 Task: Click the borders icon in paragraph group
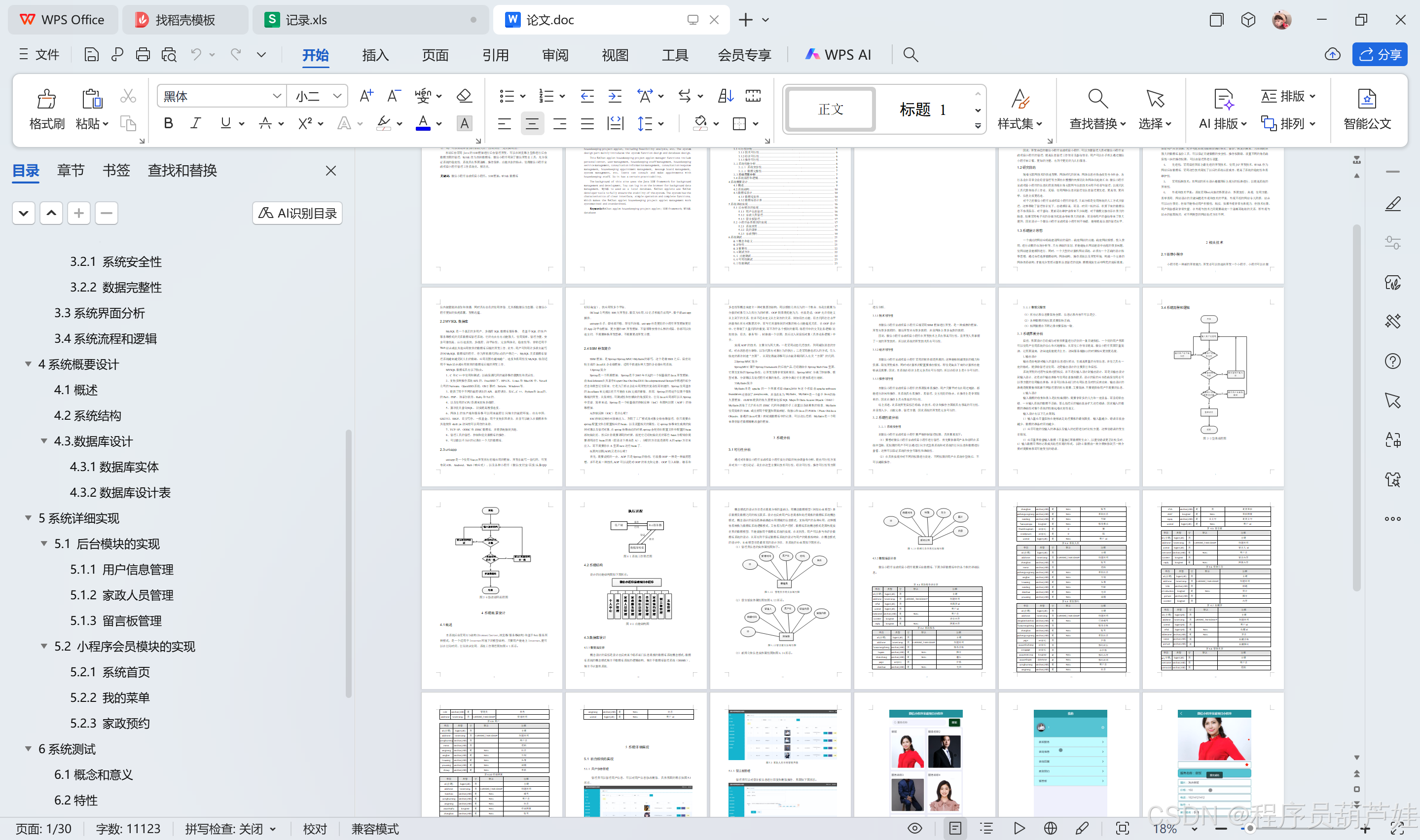click(739, 123)
